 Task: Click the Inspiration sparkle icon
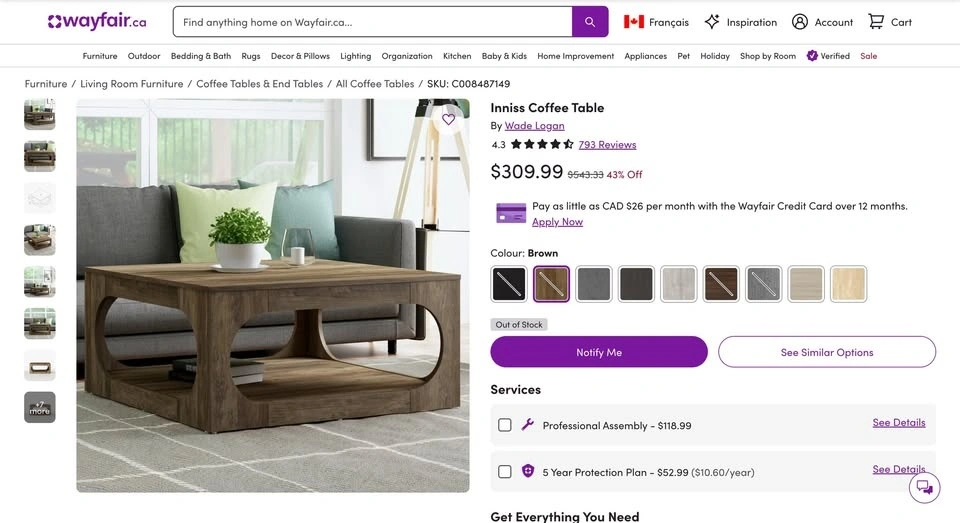point(712,22)
